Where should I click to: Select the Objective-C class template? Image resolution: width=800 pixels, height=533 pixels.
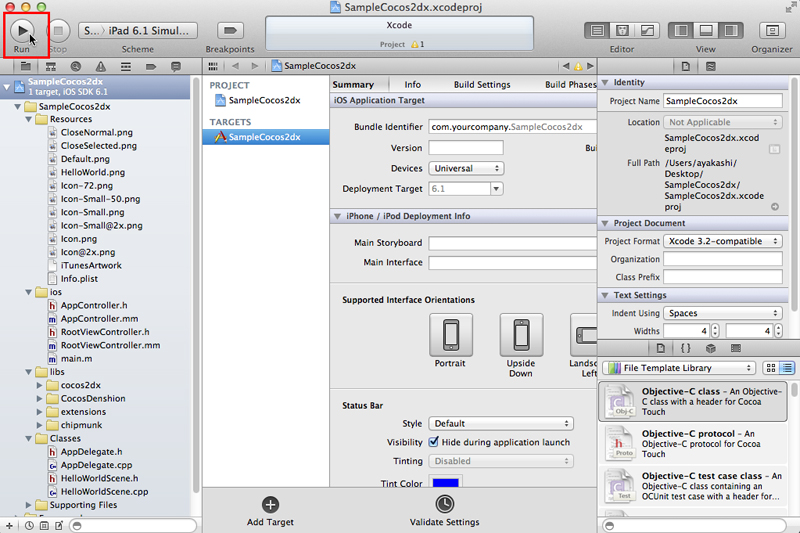click(x=692, y=401)
